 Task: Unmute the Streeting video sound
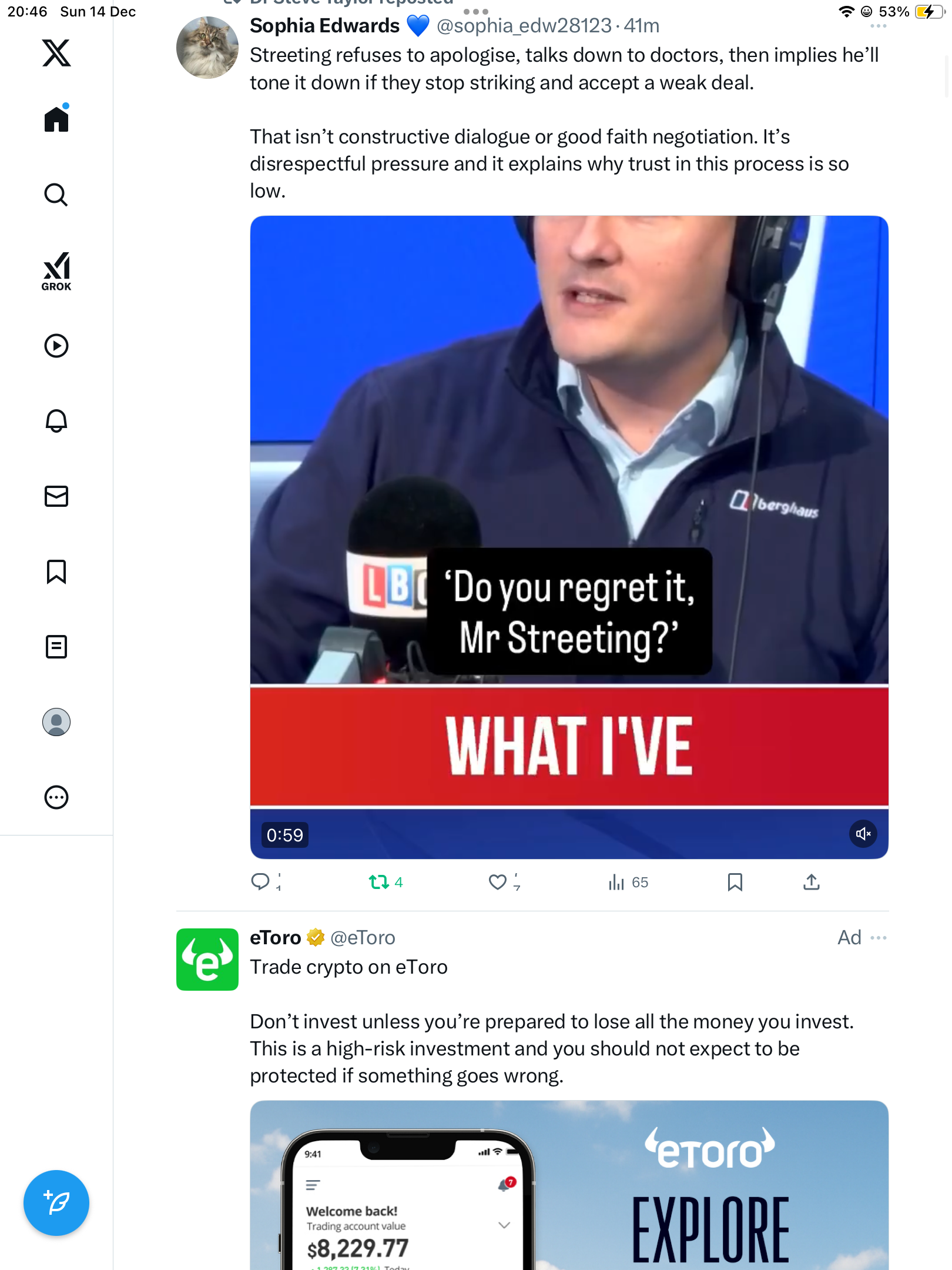click(863, 834)
